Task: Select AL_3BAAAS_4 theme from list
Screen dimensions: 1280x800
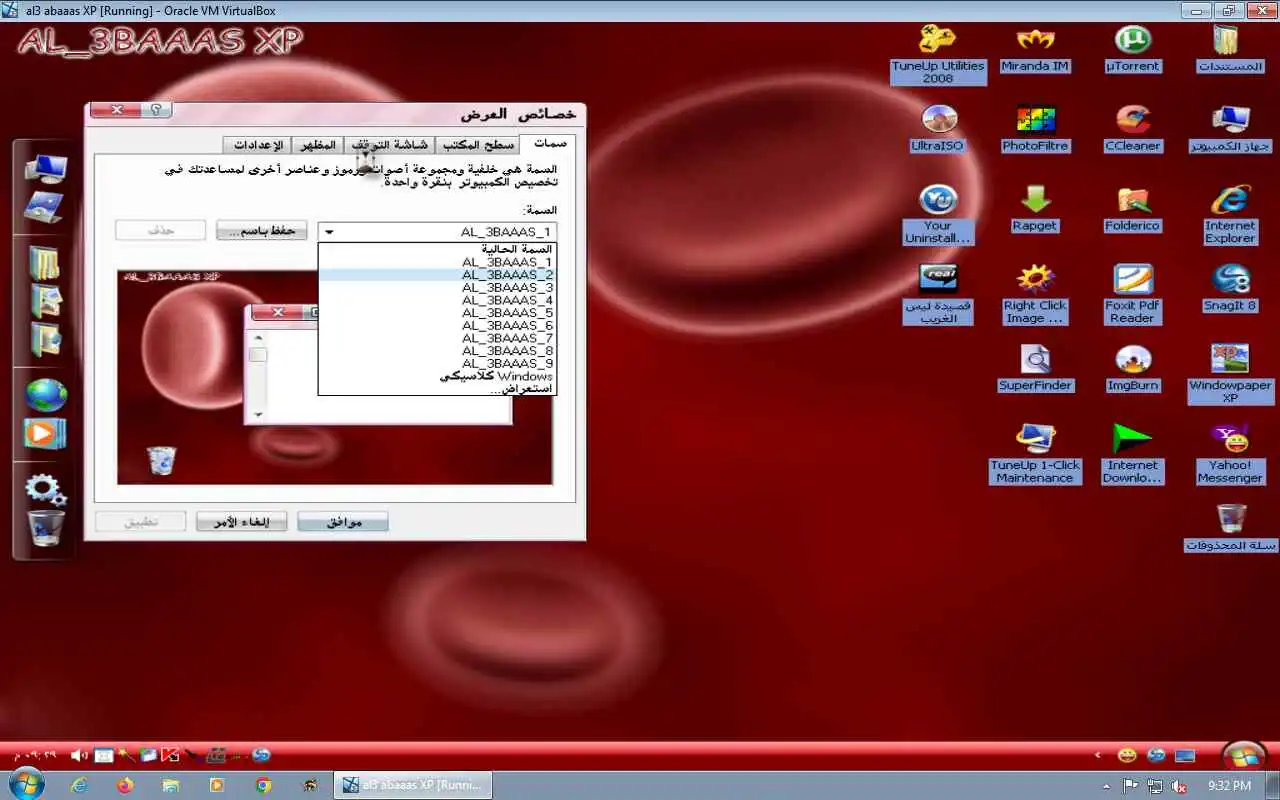Action: point(437,300)
